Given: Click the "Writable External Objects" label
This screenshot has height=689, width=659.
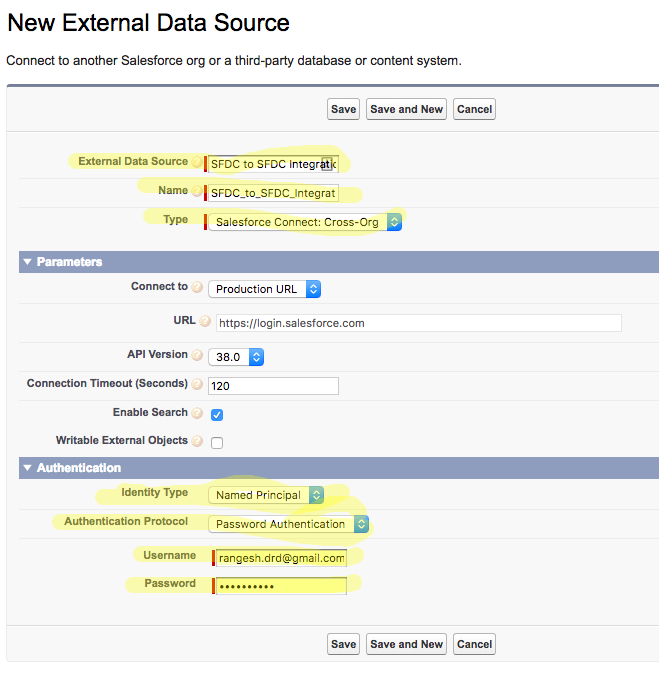Looking at the screenshot, I should click(x=122, y=441).
